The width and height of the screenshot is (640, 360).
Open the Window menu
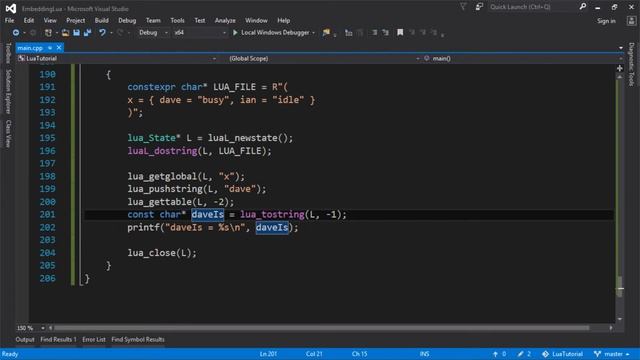256,20
